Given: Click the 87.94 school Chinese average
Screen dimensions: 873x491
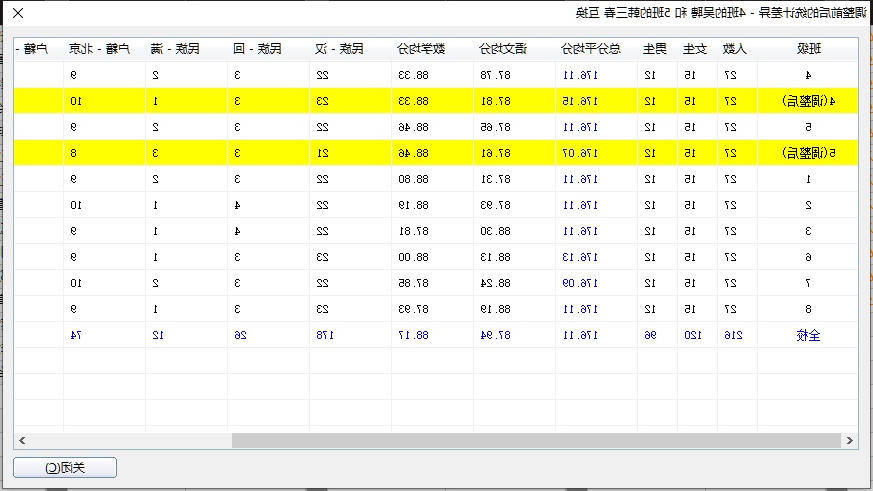Looking at the screenshot, I should pos(514,335).
